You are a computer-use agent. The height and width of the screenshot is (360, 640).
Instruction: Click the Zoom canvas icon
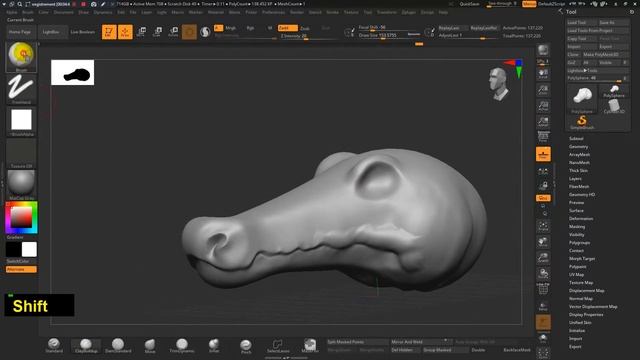coord(543,90)
